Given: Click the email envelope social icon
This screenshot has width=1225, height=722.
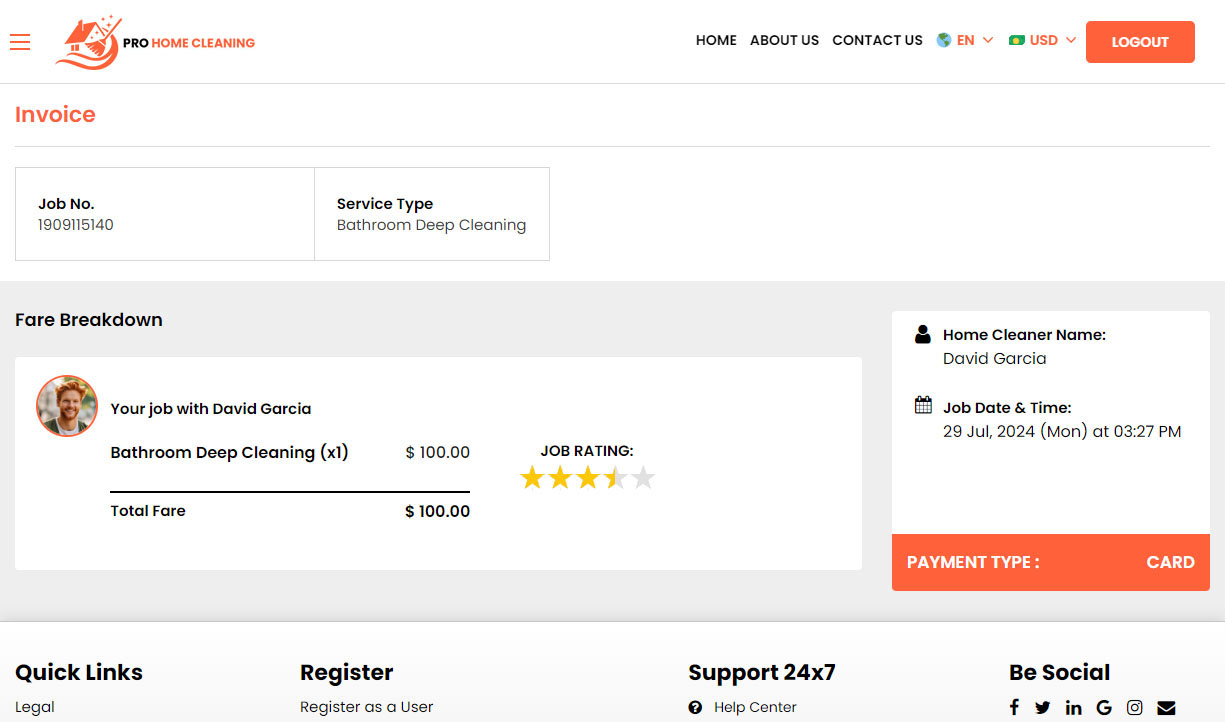Looking at the screenshot, I should coord(1166,707).
